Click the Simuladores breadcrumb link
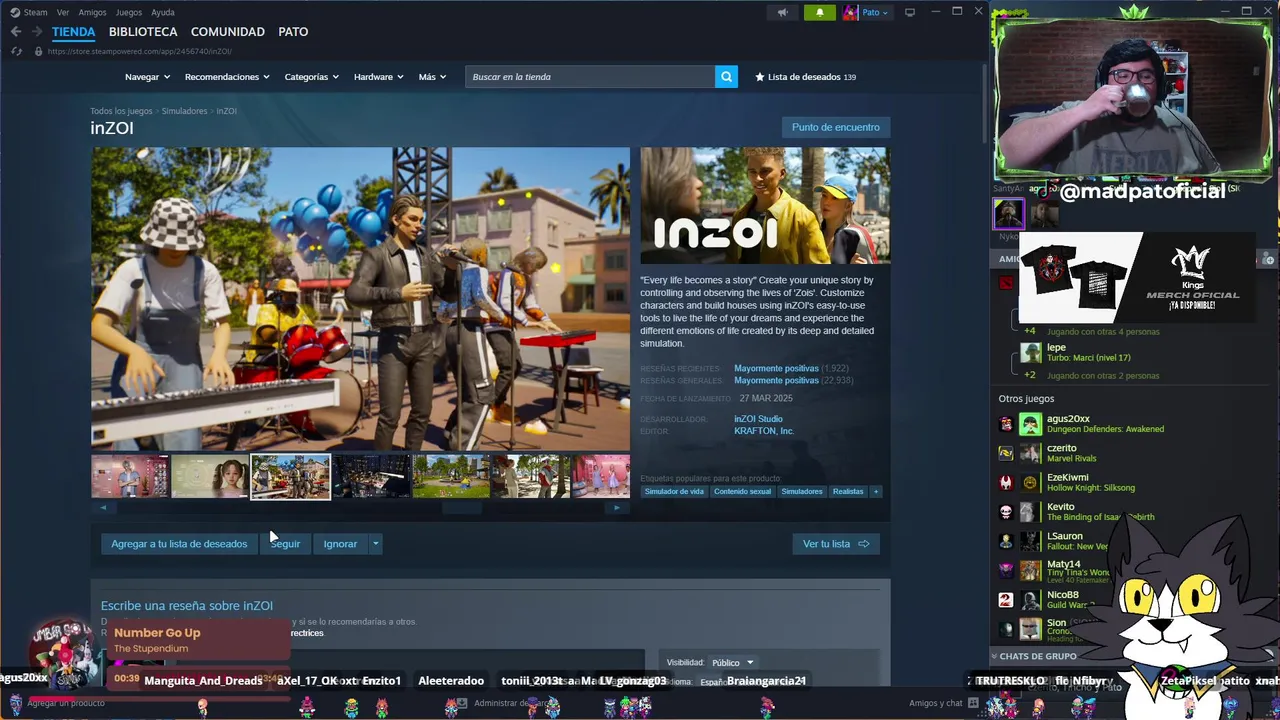Screen dimensions: 1280x720 (184, 111)
